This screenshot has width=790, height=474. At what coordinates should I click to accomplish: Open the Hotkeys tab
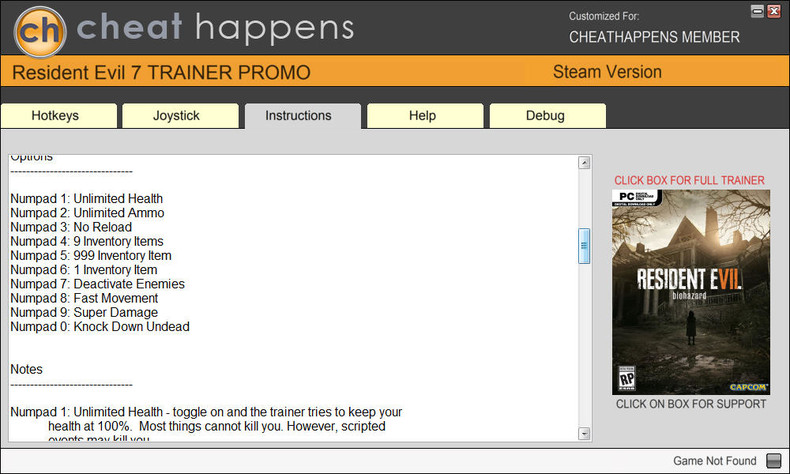tap(59, 116)
